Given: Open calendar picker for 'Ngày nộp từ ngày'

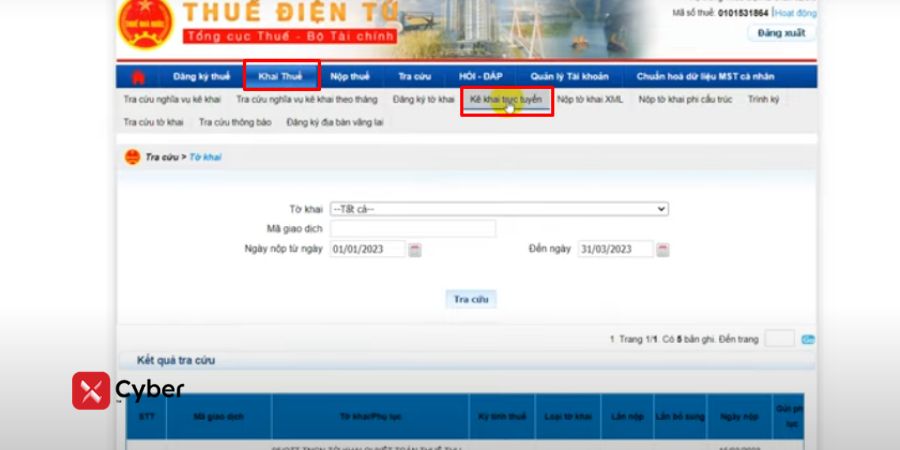Looking at the screenshot, I should 415,250.
